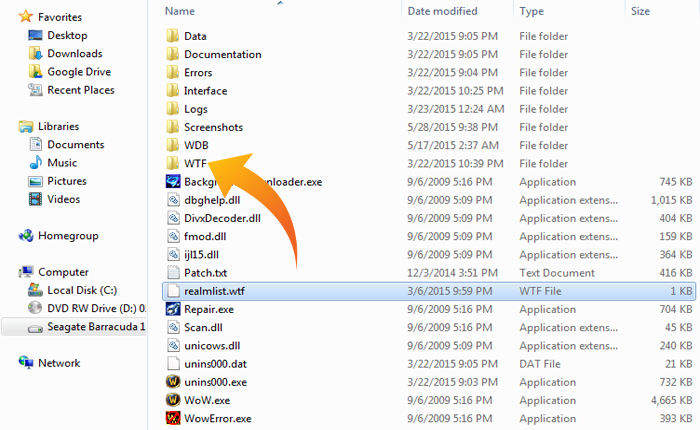Click the WTF File type cell
The image size is (700, 430).
[540, 291]
